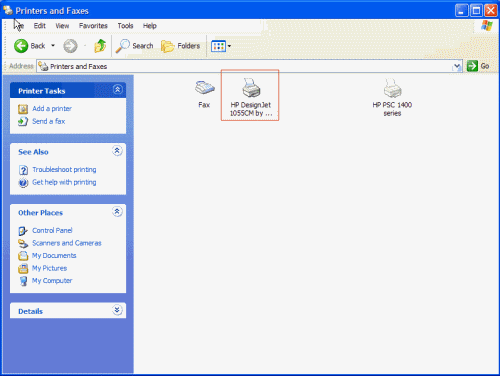Open the File menu
500x376 pixels.
tap(19, 26)
